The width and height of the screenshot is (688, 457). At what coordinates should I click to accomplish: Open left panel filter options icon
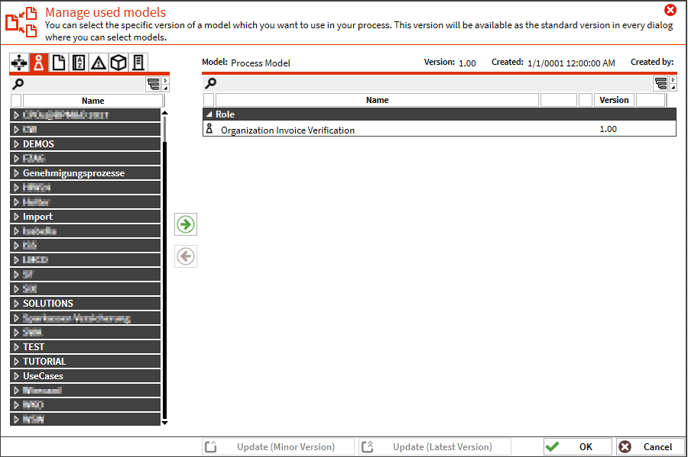[154, 84]
